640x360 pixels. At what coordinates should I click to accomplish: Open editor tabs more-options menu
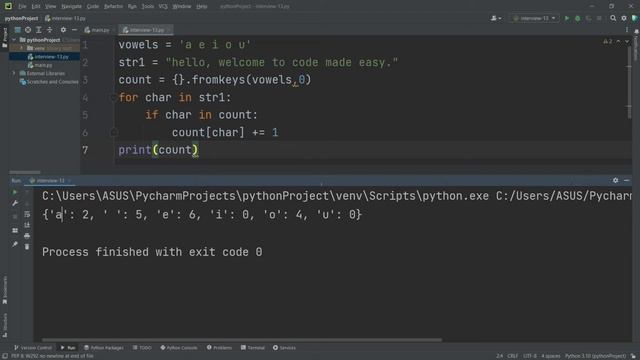pyautogui.click(x=627, y=30)
